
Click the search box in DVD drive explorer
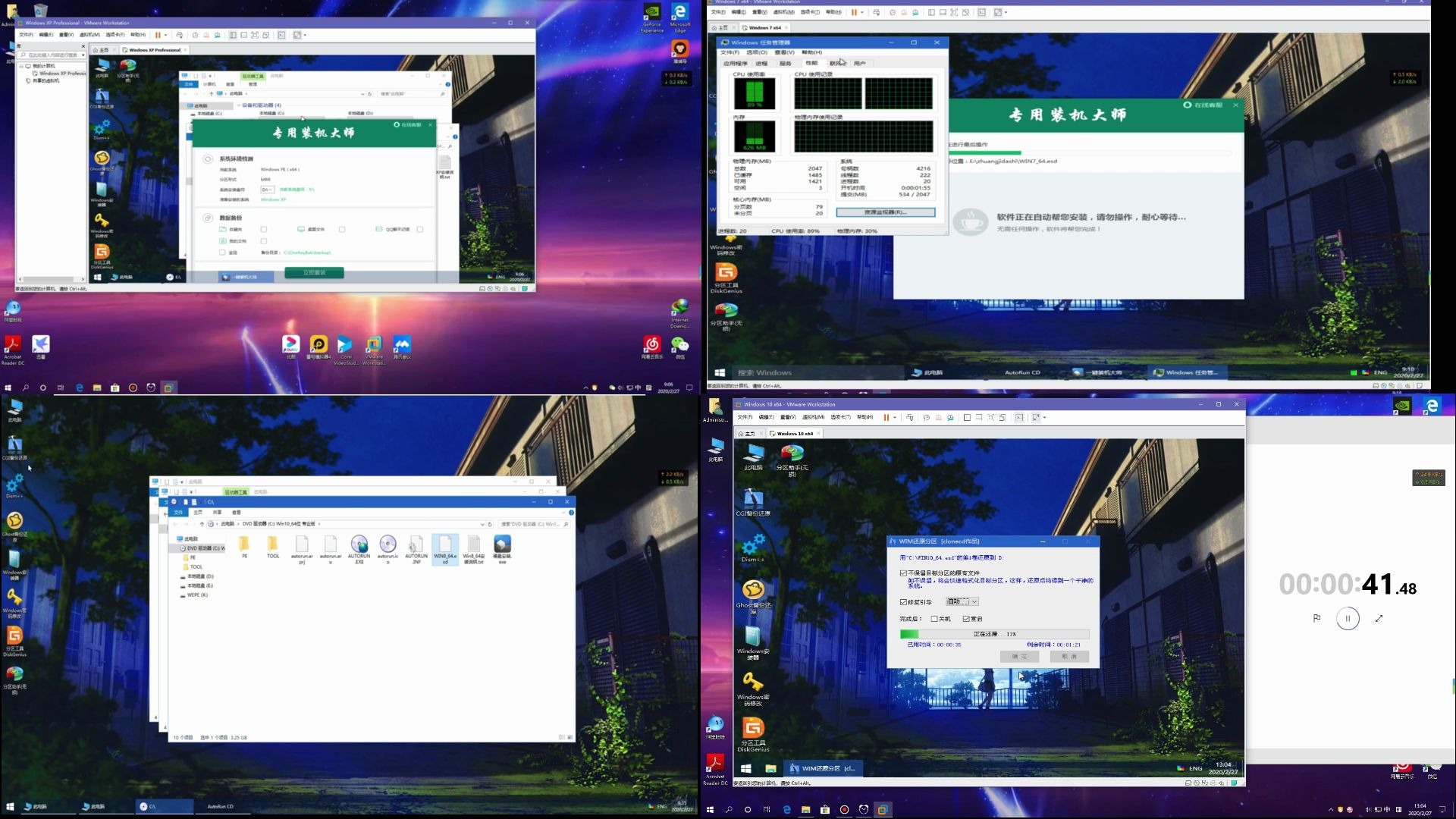[534, 524]
